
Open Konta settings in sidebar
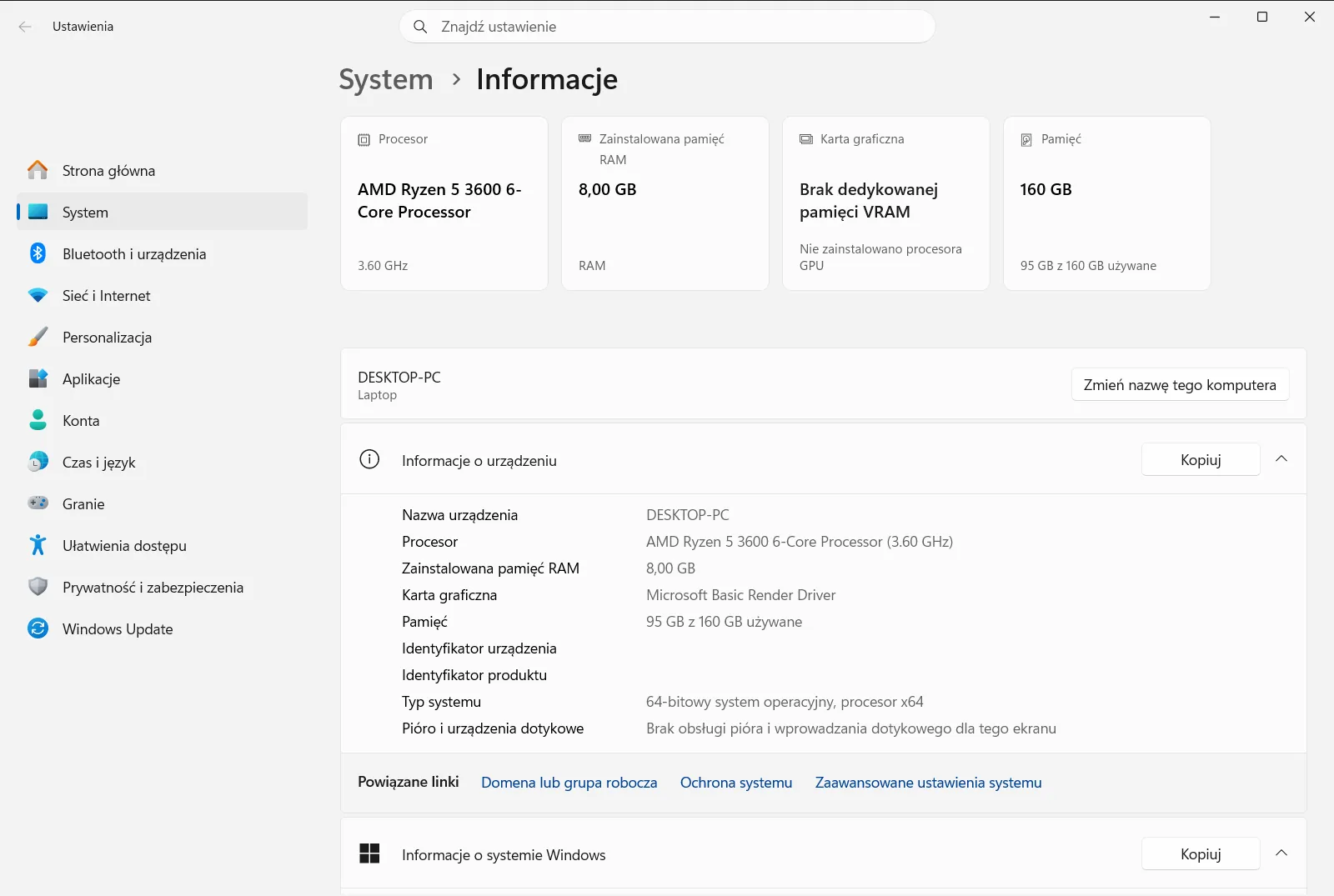[163, 420]
